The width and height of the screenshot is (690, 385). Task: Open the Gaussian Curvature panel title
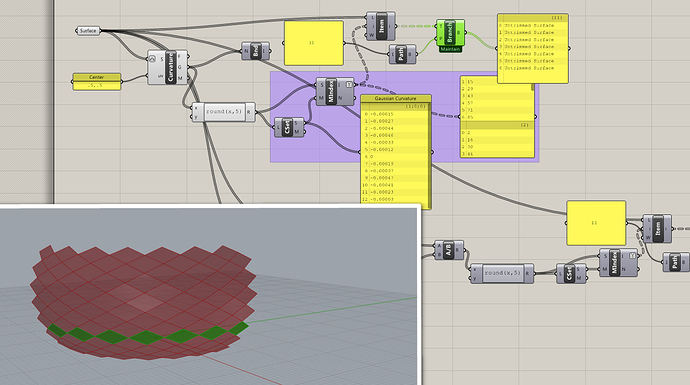point(396,99)
